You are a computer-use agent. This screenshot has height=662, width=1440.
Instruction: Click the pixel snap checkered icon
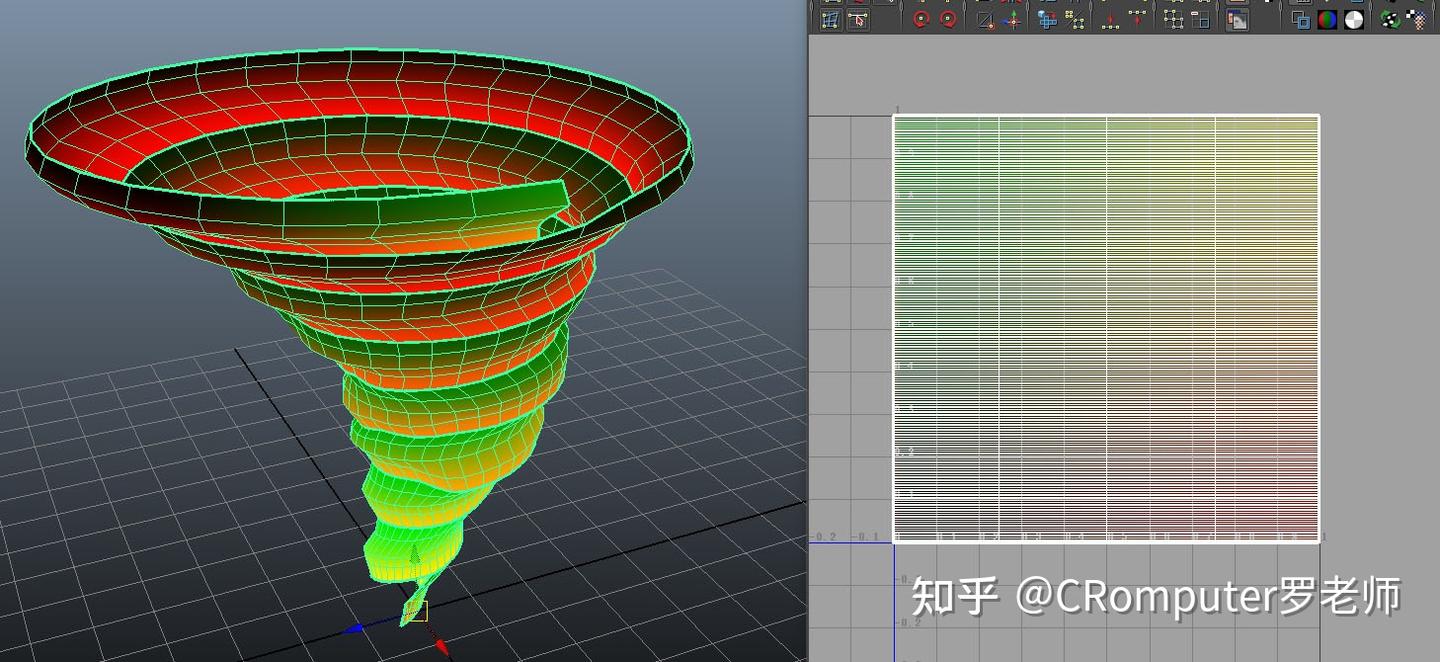pyautogui.click(x=1418, y=20)
